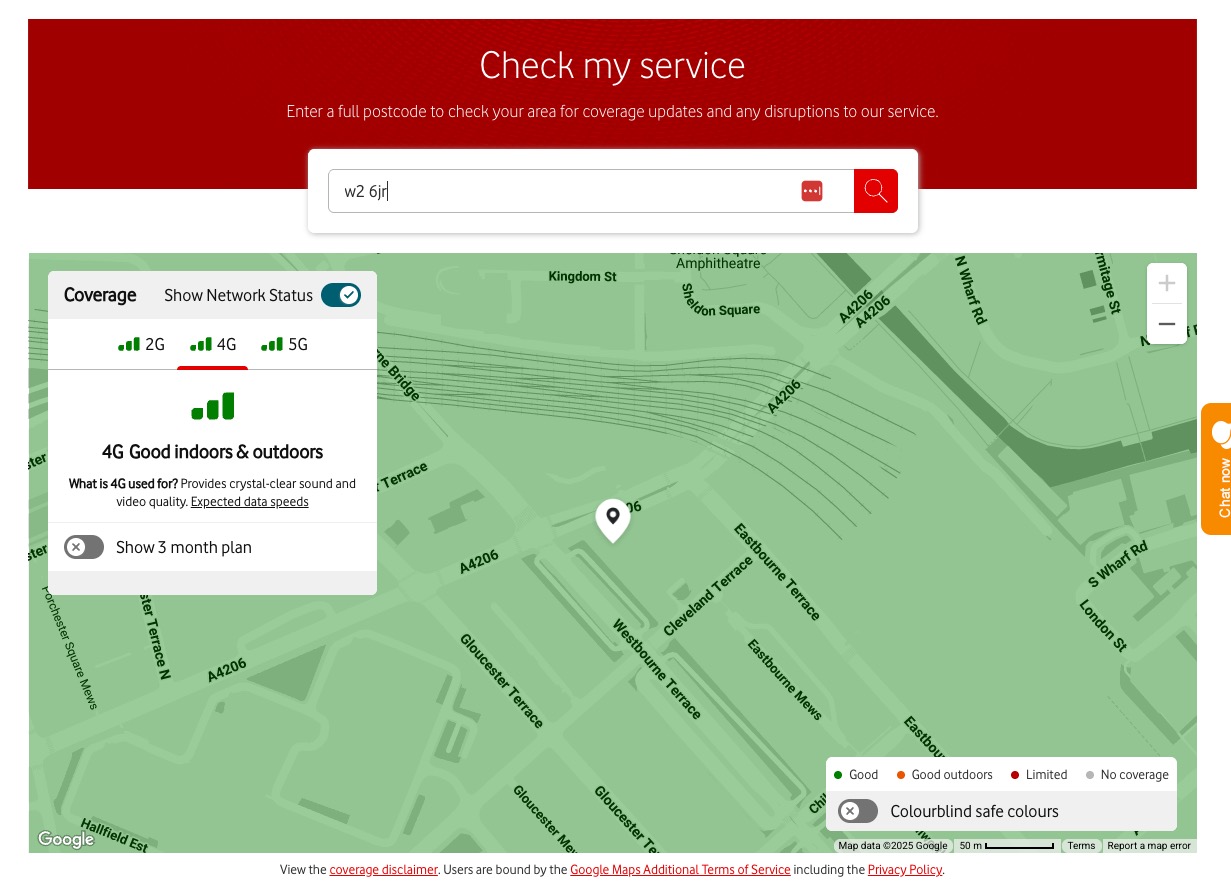
Task: Click the Good legend entry
Action: coord(856,775)
